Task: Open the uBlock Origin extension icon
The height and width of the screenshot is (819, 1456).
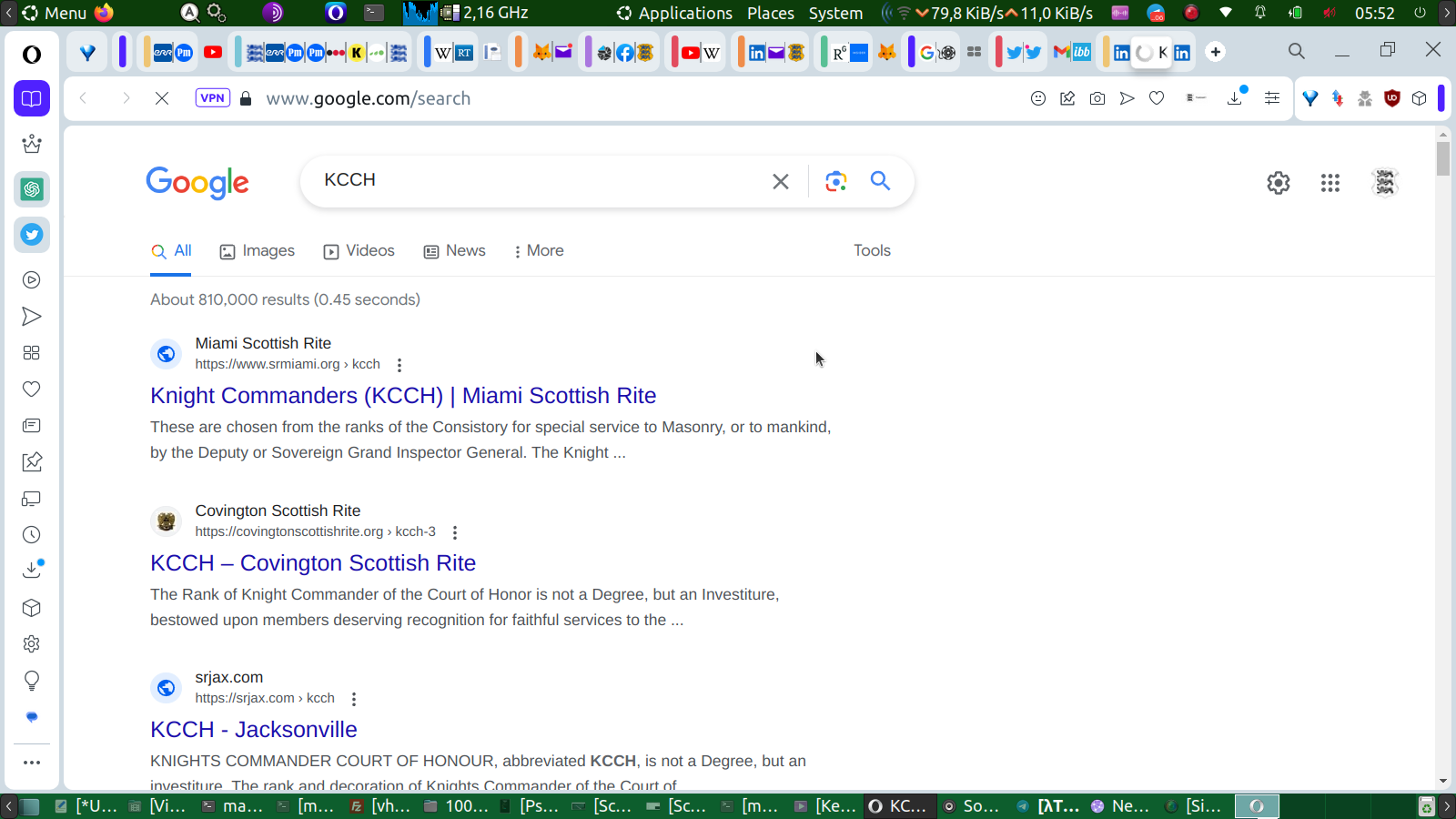Action: pos(1391,98)
